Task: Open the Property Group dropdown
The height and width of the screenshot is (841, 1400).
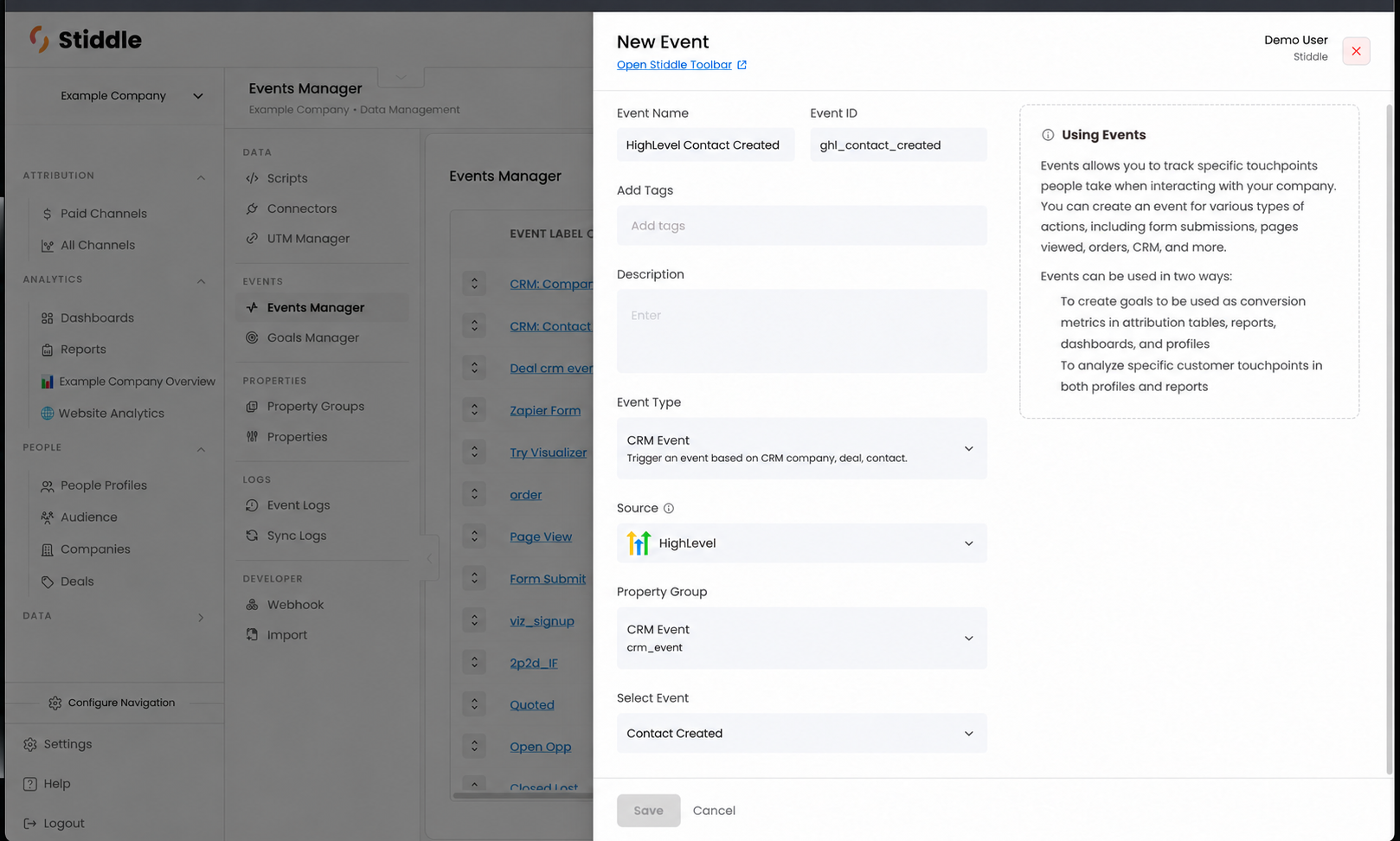Action: pyautogui.click(x=801, y=638)
